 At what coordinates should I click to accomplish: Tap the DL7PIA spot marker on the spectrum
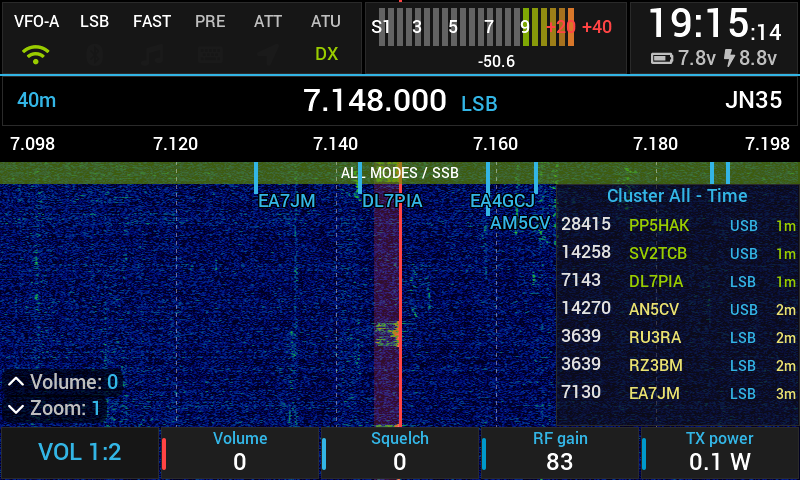tap(392, 201)
